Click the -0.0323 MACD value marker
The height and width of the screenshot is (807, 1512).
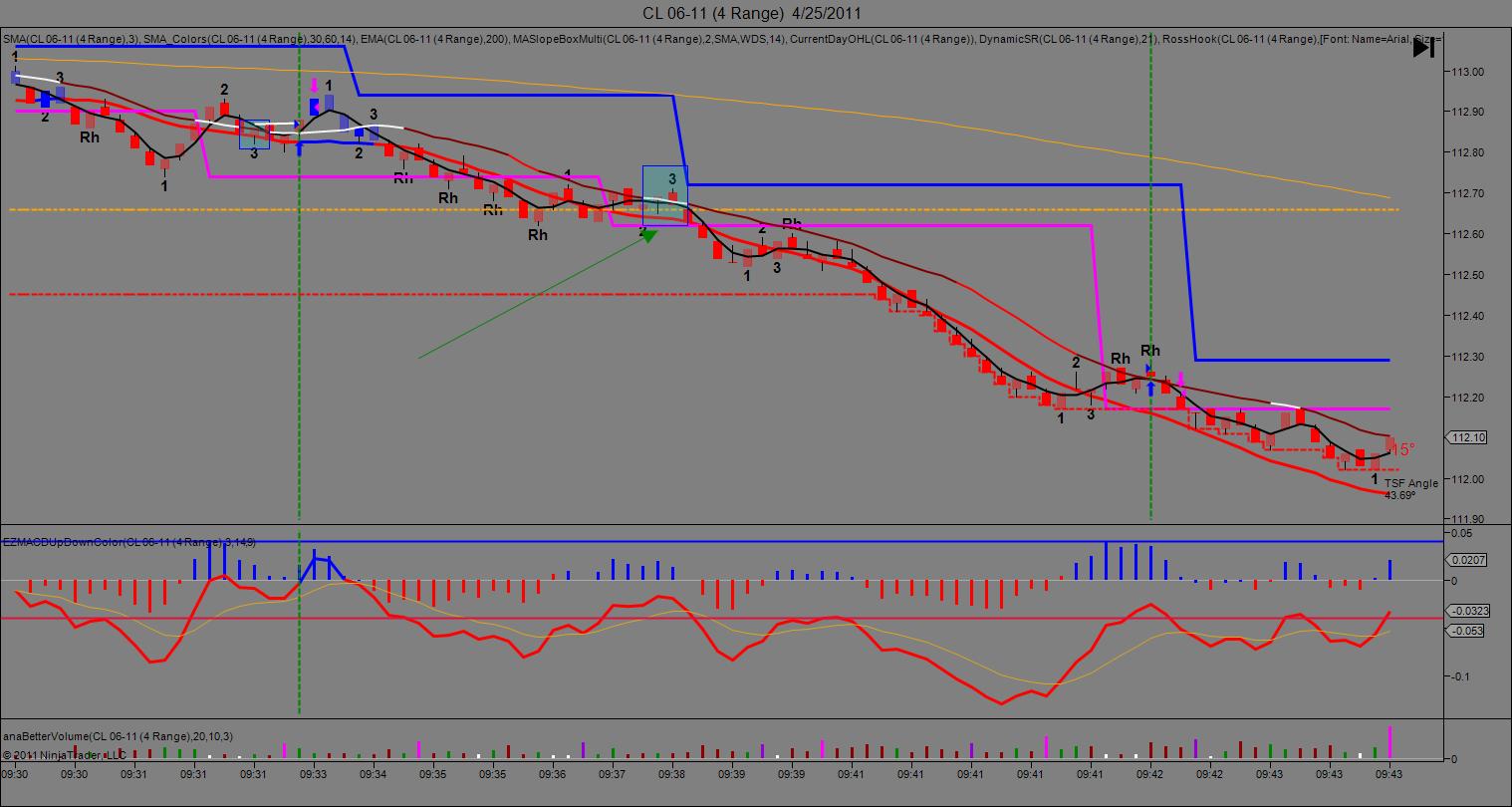(x=1469, y=611)
